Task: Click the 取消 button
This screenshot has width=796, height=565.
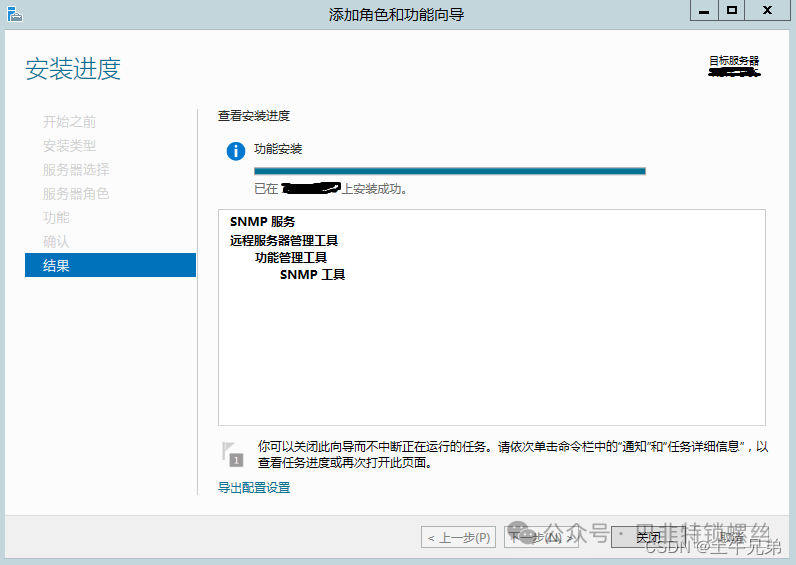Action: [731, 537]
